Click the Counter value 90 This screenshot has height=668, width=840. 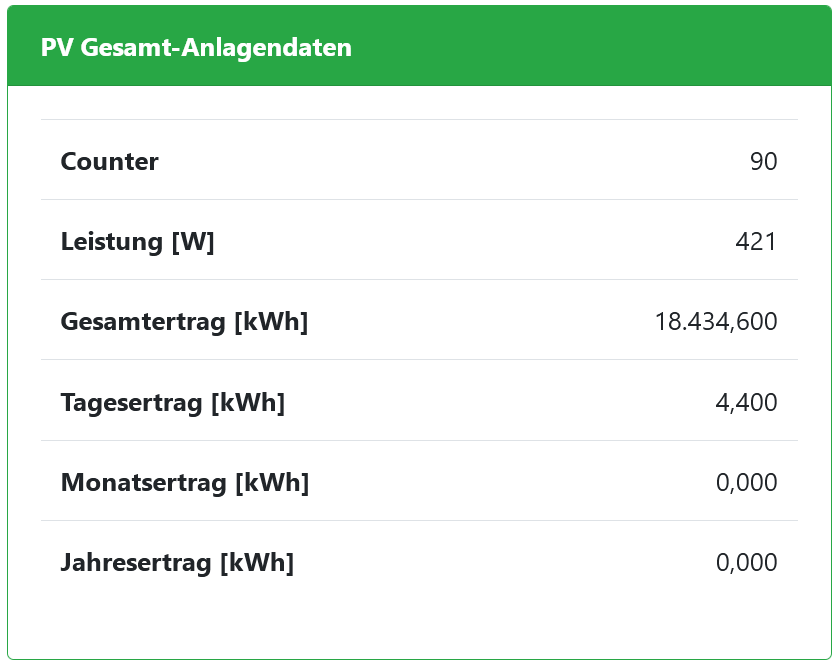pos(763,161)
